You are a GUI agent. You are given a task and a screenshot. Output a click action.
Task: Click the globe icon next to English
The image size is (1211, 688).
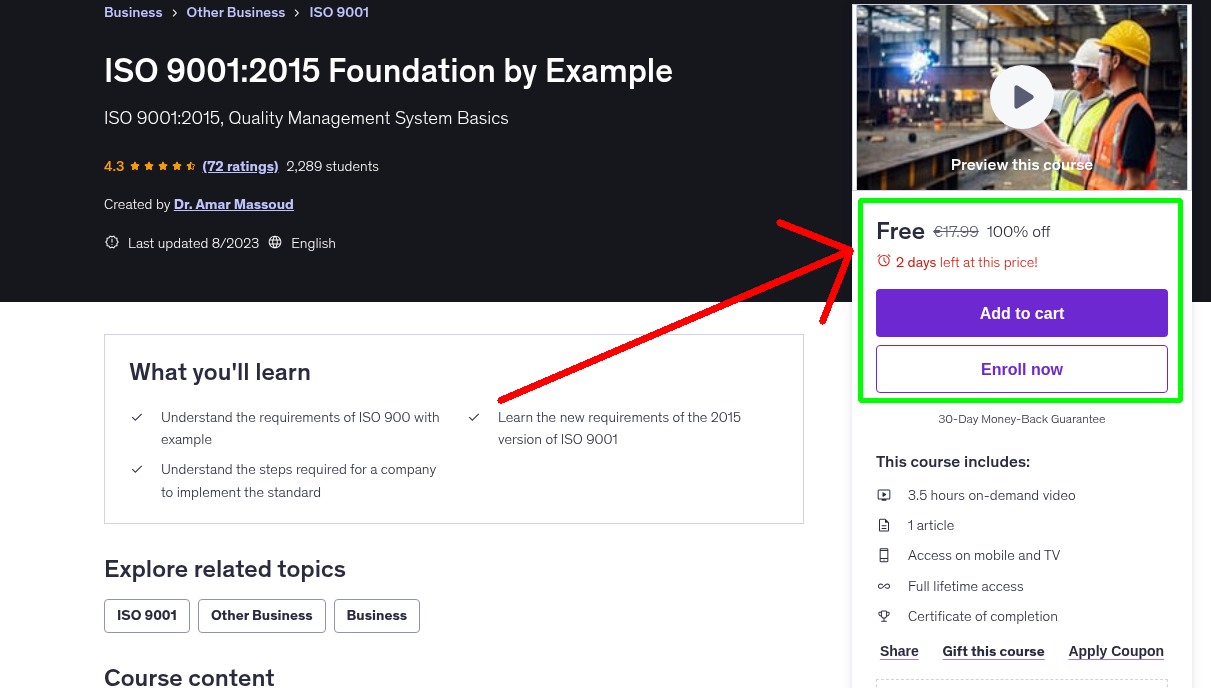point(276,242)
